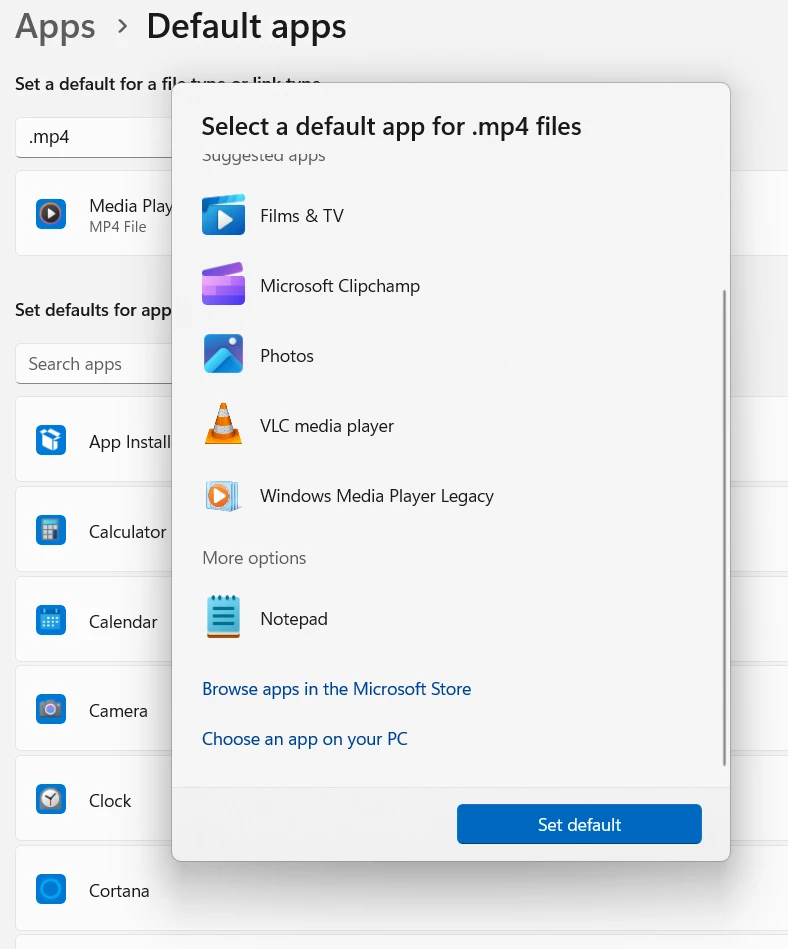This screenshot has height=949, width=788.
Task: Click the "Calendar" app name
Action: pyautogui.click(x=123, y=622)
